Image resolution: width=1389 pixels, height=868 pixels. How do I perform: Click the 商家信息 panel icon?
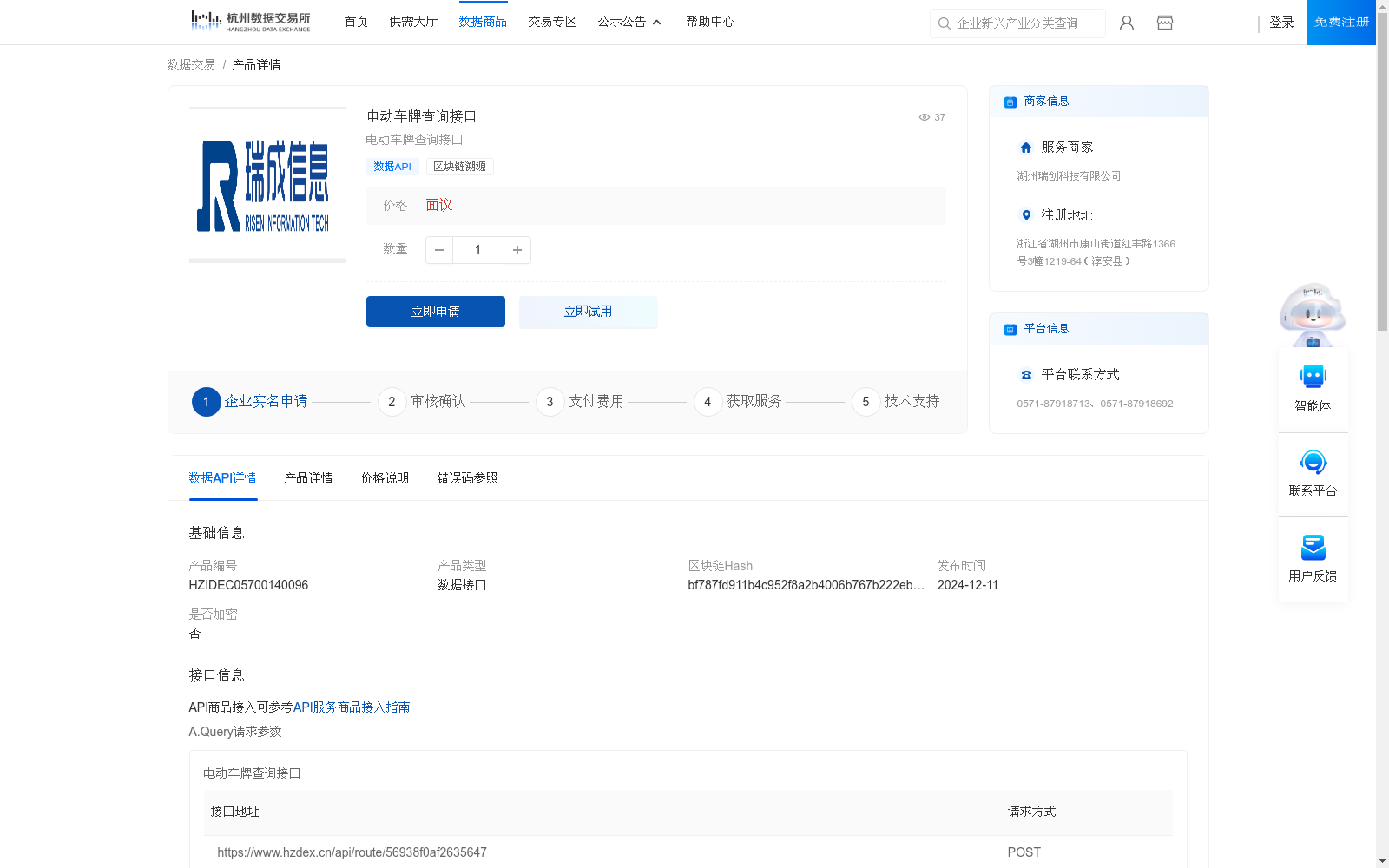[1010, 102]
